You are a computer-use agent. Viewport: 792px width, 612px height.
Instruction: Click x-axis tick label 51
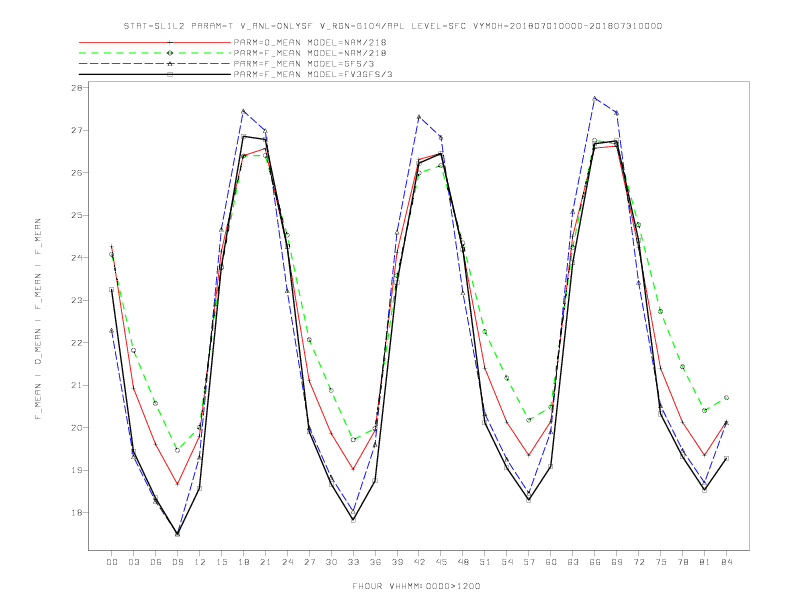pos(485,562)
